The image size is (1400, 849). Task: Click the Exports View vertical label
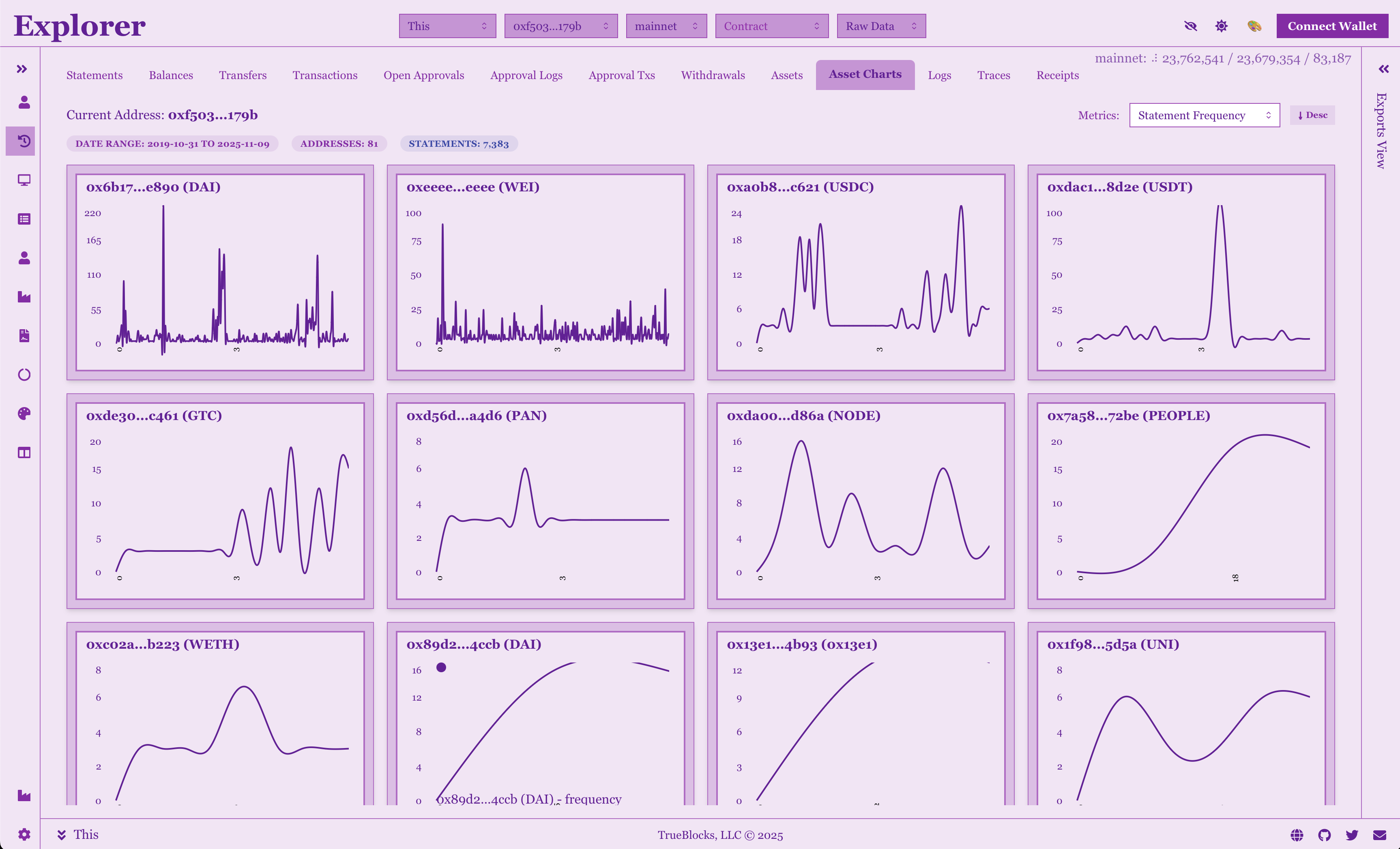1381,131
